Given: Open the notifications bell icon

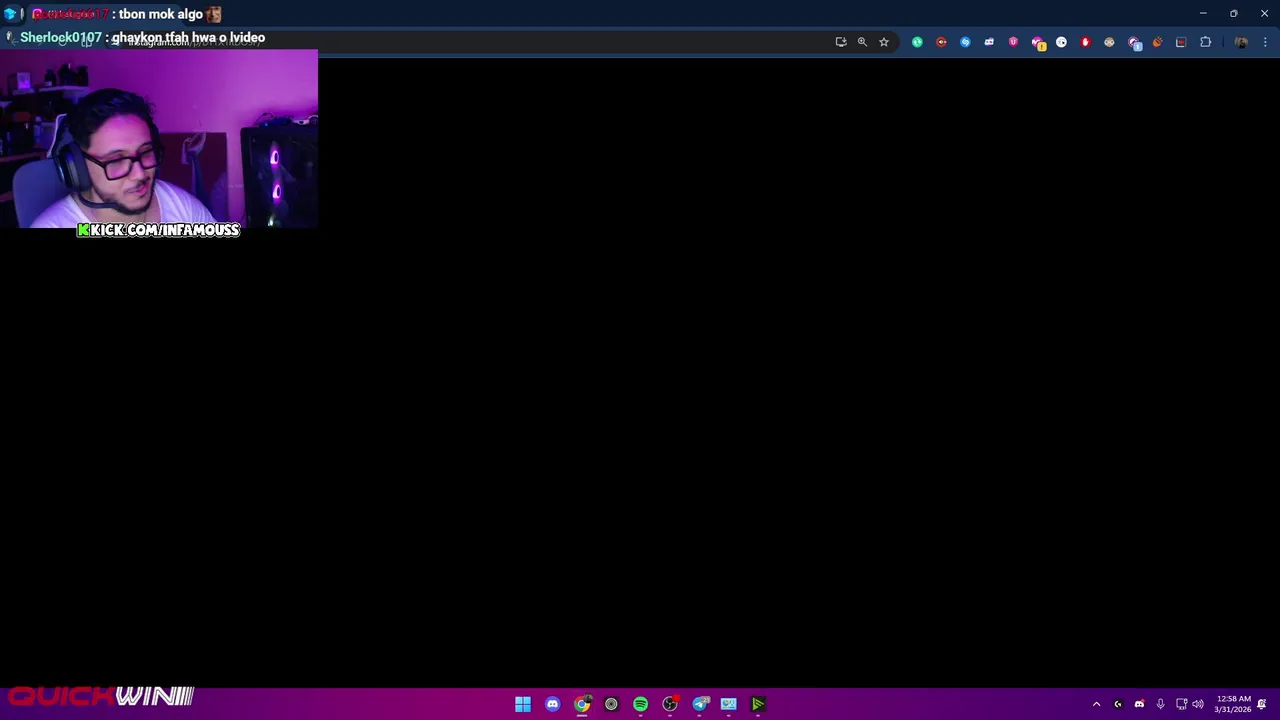Looking at the screenshot, I should tap(1262, 704).
